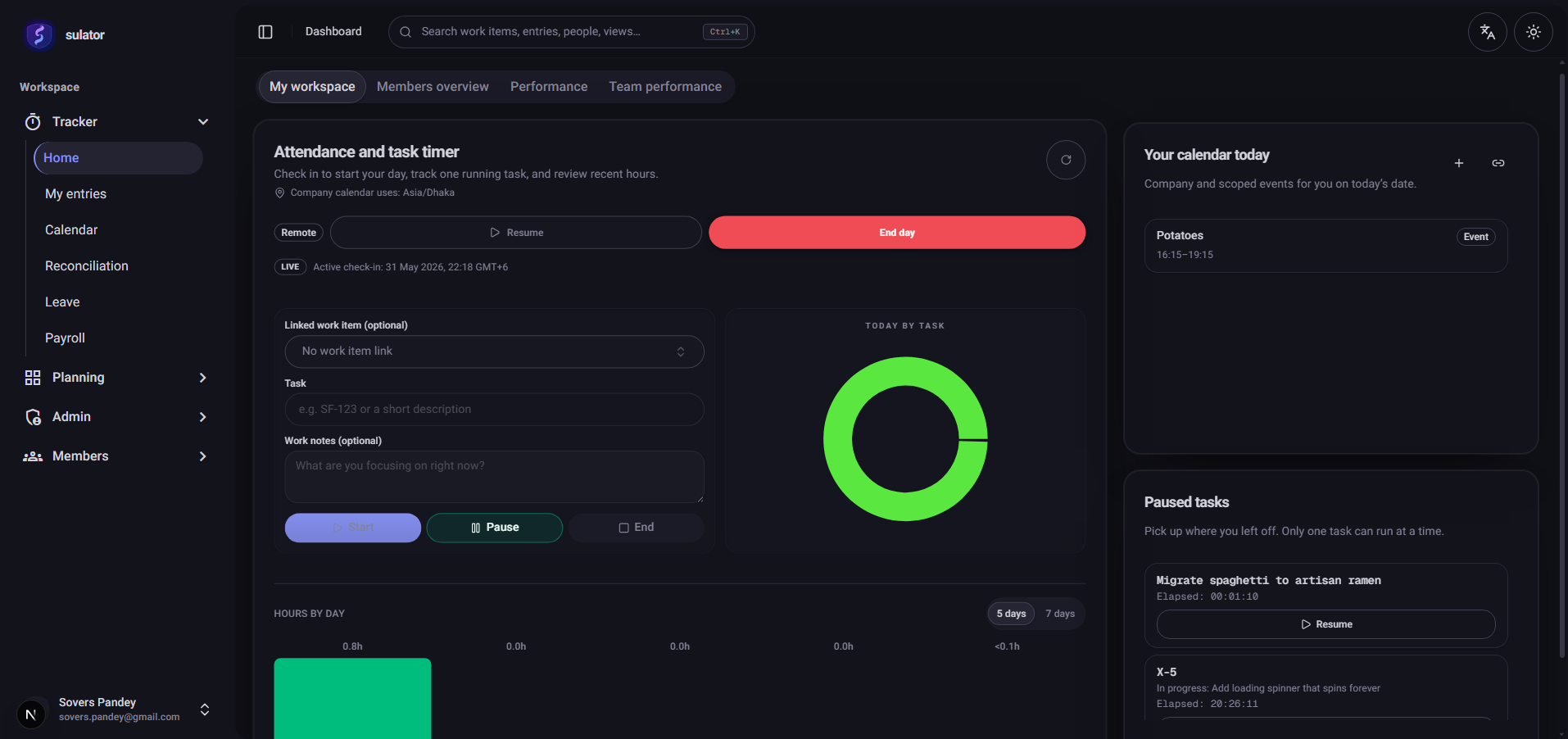The image size is (1568, 739).
Task: Open the linked work item dropdown
Action: [494, 351]
